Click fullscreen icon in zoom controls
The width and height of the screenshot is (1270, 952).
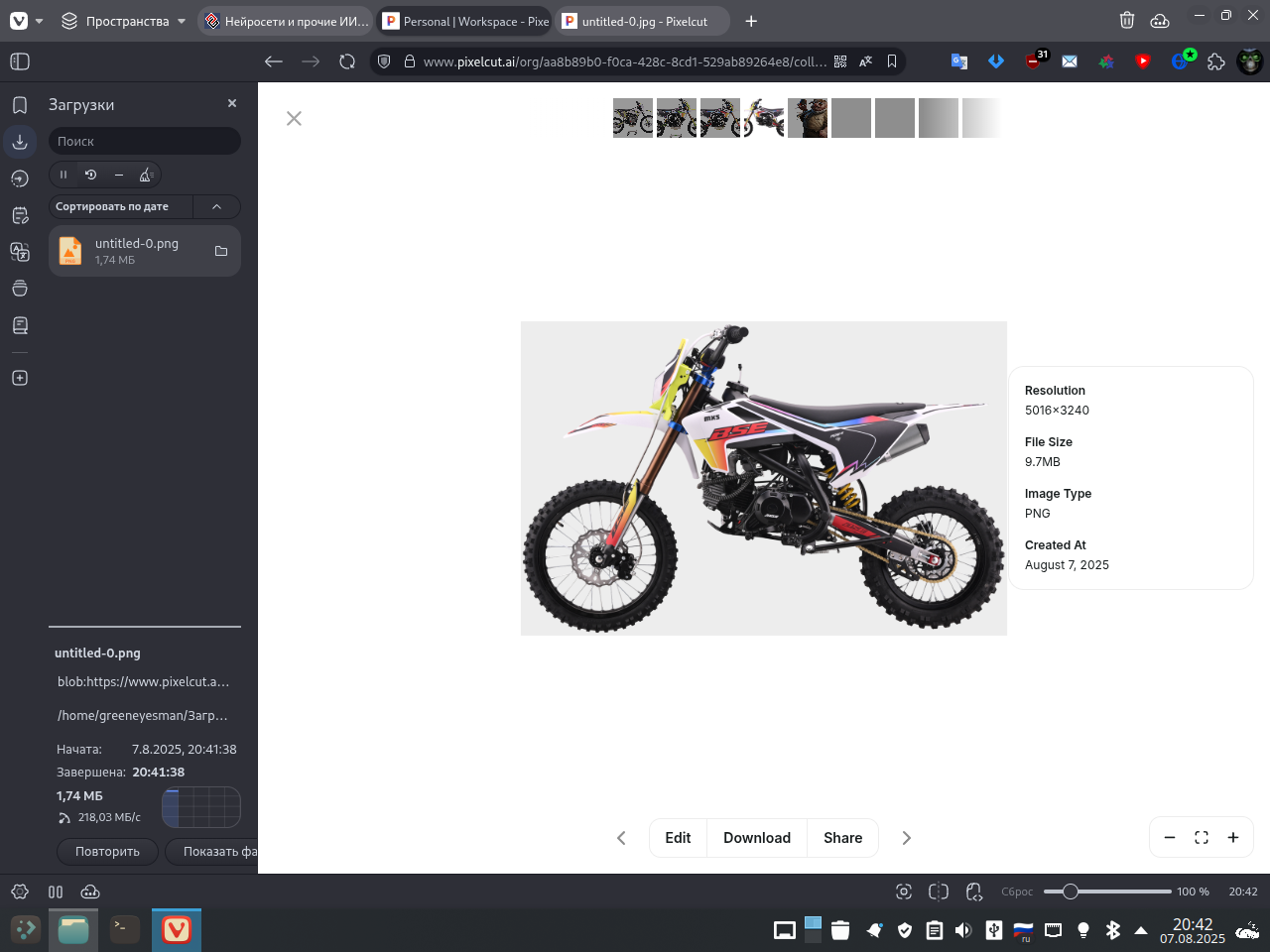point(1202,838)
